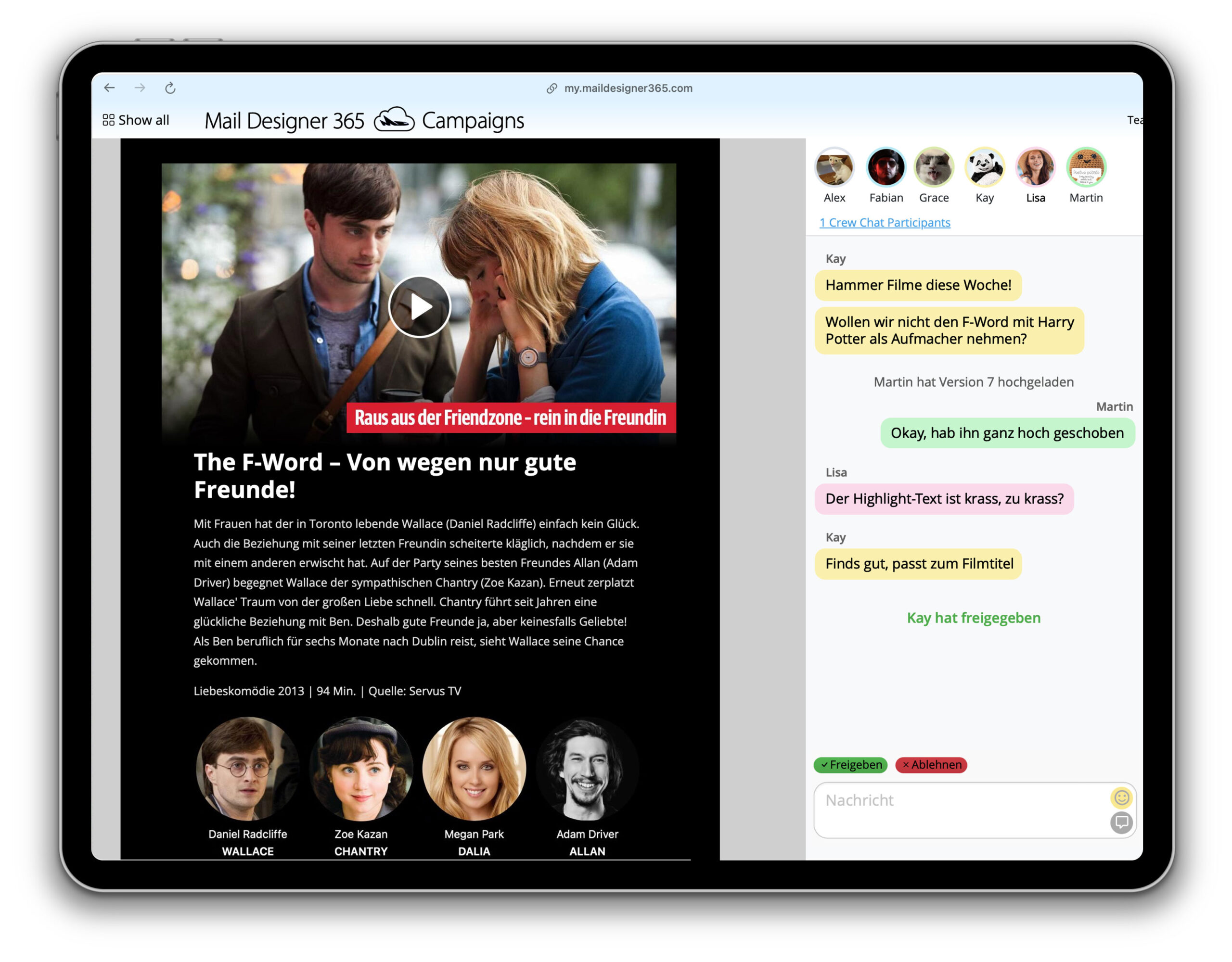Click Adam Driver's cast photo
This screenshot has width=1232, height=962.
tap(587, 769)
